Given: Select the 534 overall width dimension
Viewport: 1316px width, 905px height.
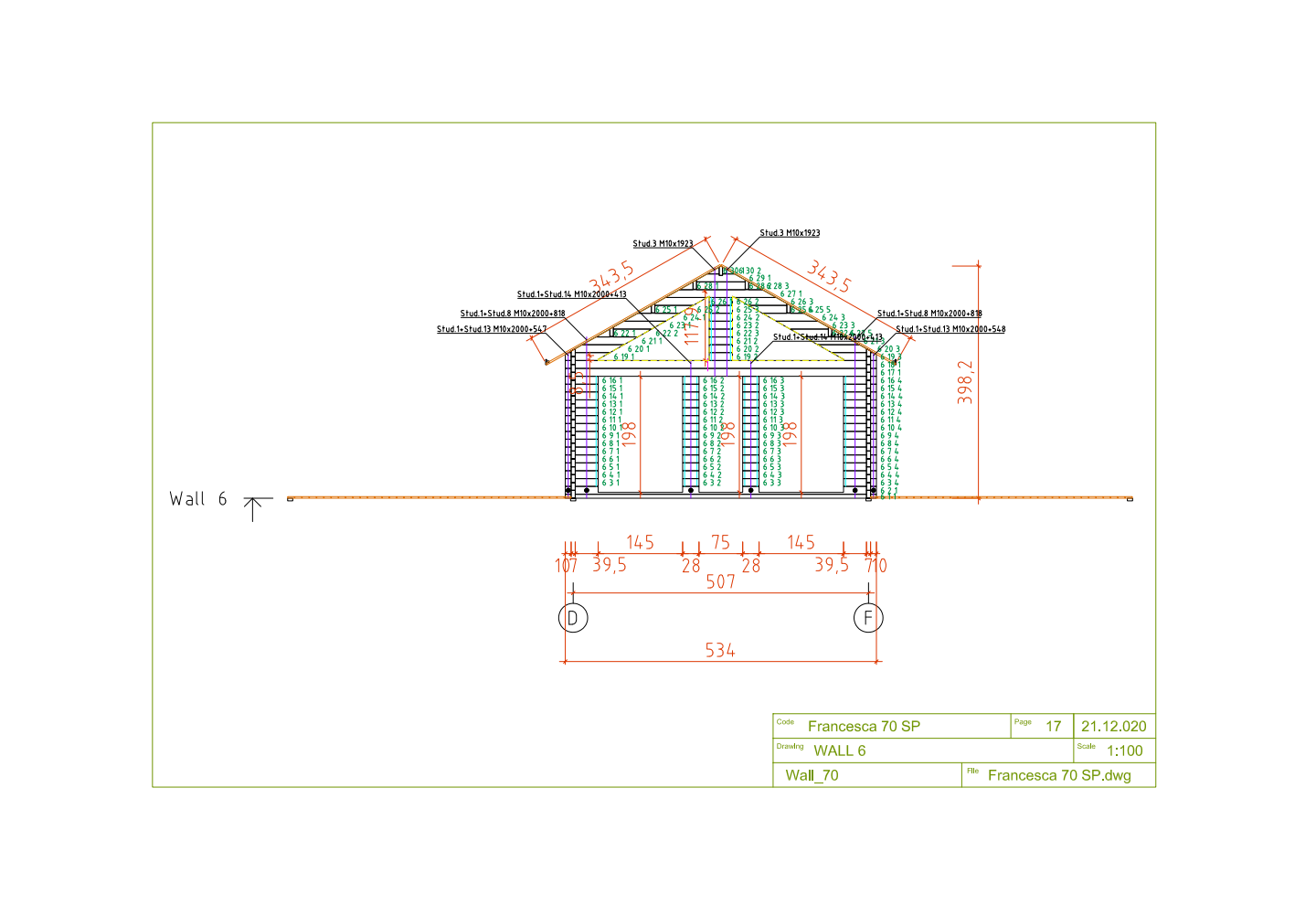Looking at the screenshot, I should (720, 651).
